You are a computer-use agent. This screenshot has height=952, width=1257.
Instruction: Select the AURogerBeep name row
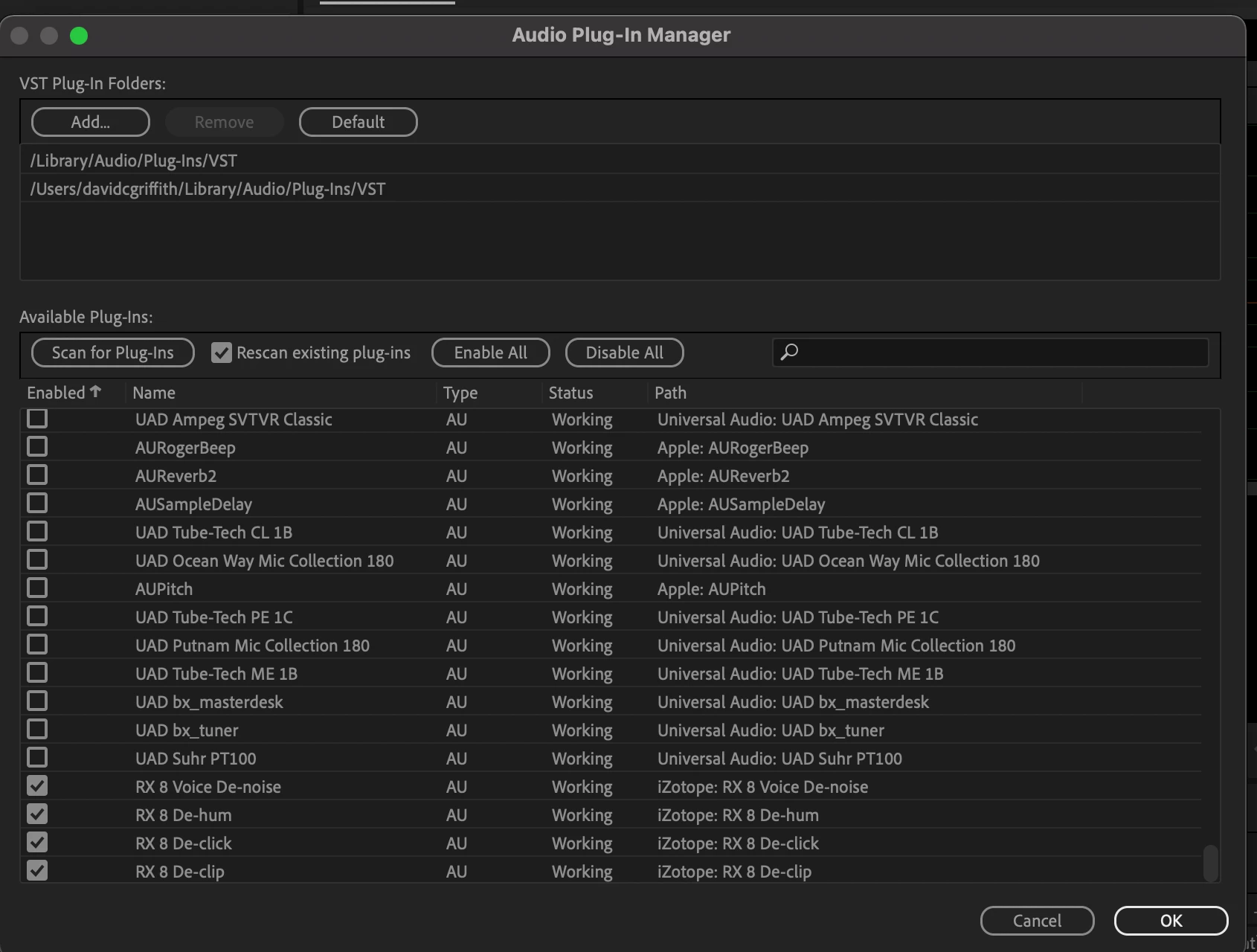click(x=185, y=448)
